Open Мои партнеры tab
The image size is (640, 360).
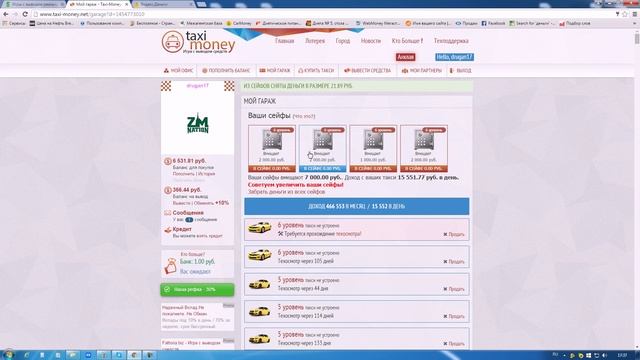coord(422,71)
